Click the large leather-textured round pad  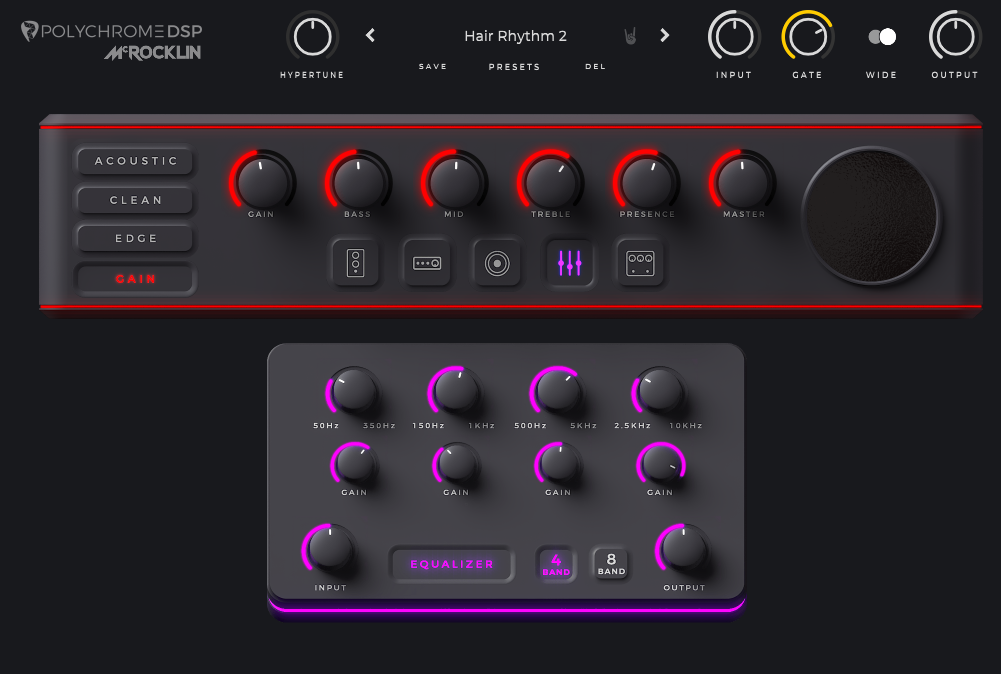click(871, 216)
